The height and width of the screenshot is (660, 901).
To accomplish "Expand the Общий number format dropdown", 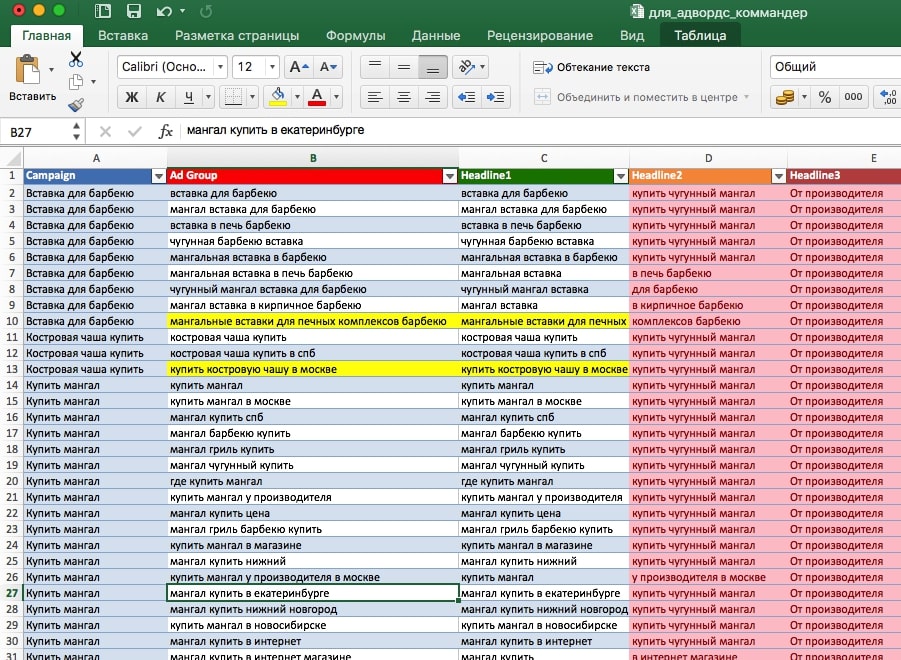I will point(835,67).
